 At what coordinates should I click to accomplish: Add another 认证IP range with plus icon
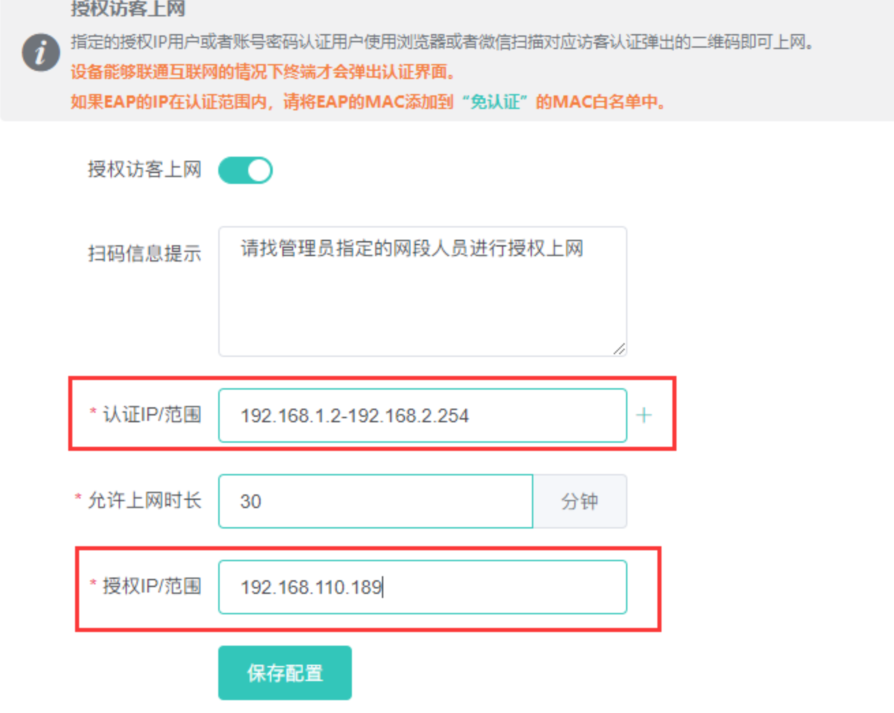644,415
